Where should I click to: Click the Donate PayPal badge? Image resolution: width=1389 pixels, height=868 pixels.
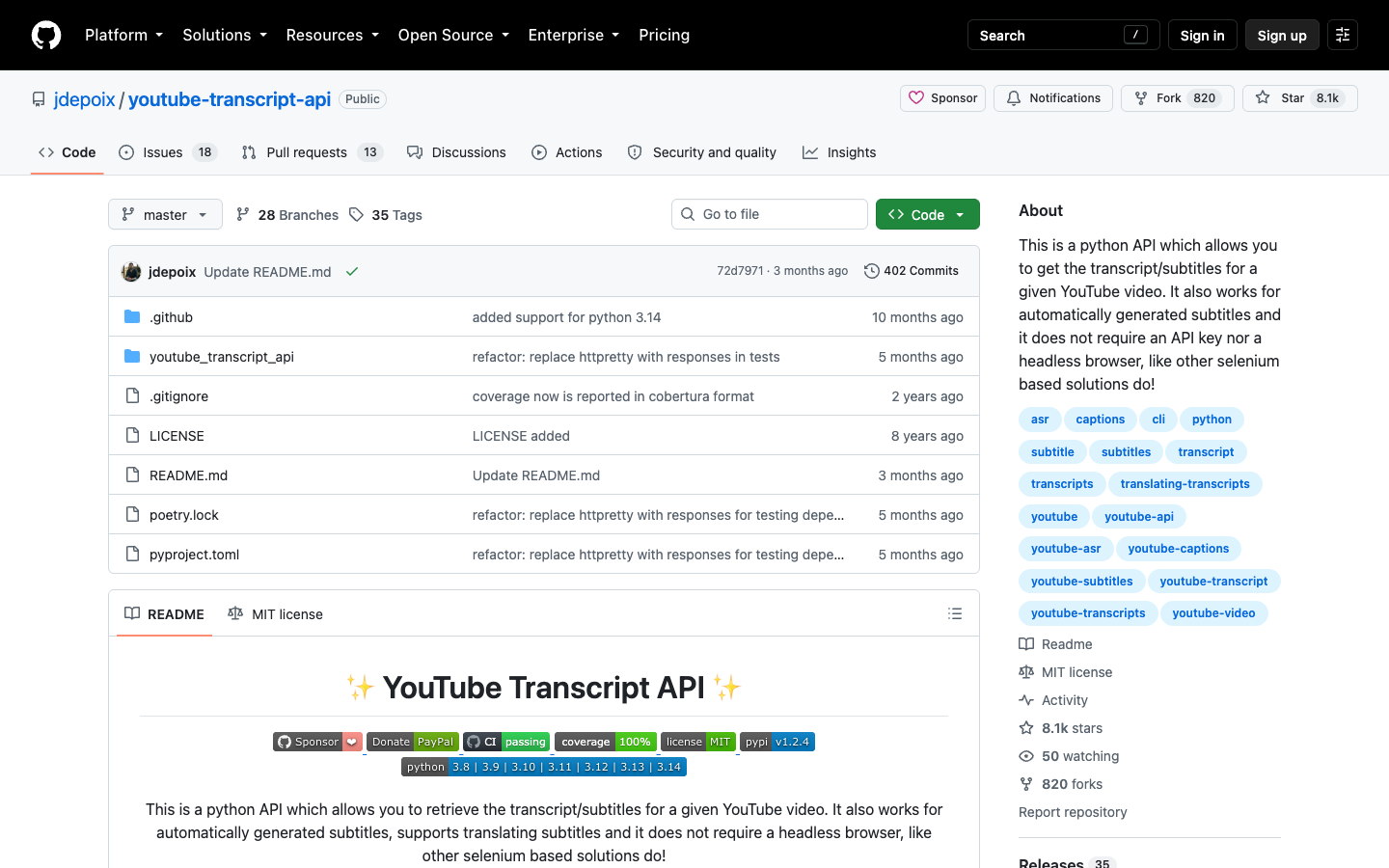(412, 742)
